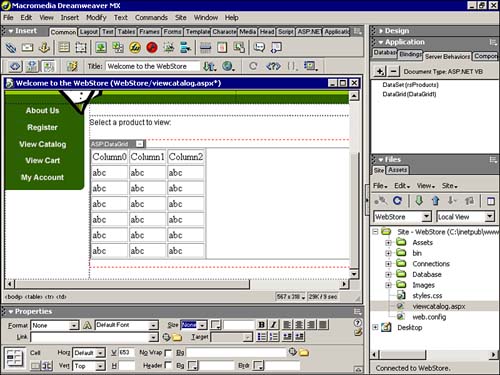Insert Date icon
This screenshot has width=500, height=375.
[222, 48]
